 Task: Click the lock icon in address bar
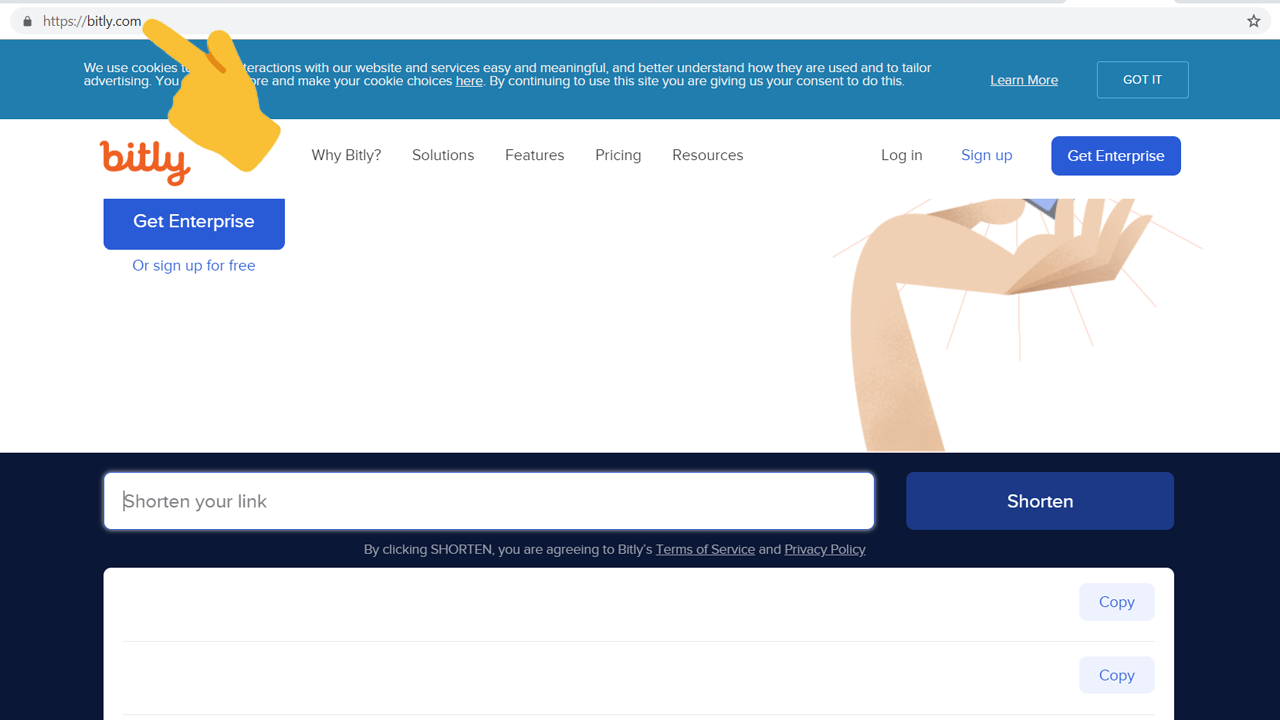pyautogui.click(x=27, y=21)
